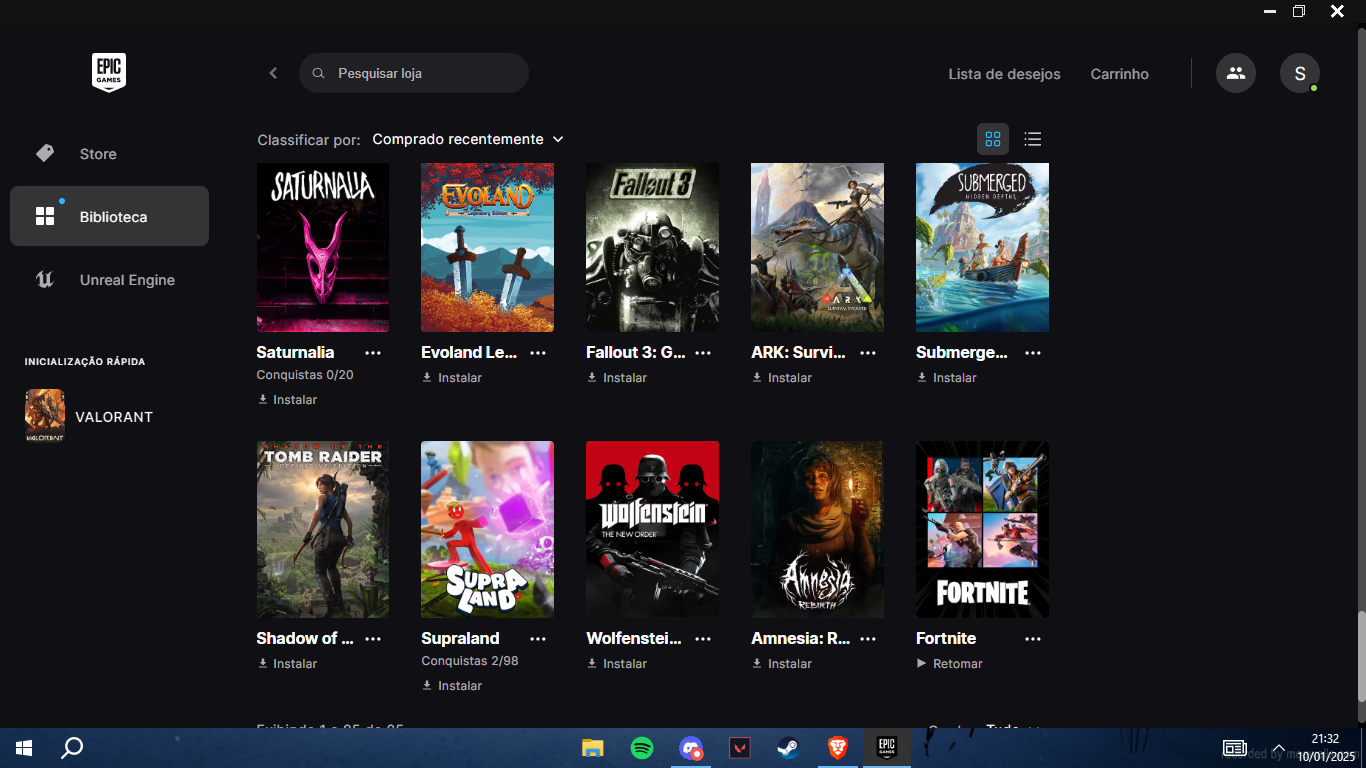The width and height of the screenshot is (1366, 768).
Task: Switch to list view
Action: [x=1033, y=139]
